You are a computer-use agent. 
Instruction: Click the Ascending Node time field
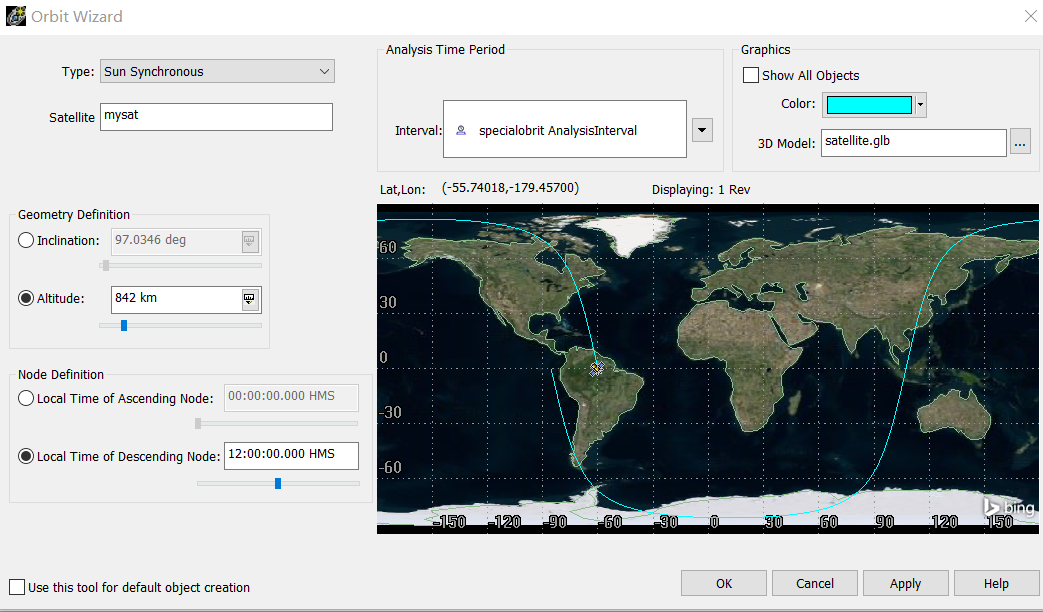(x=291, y=398)
